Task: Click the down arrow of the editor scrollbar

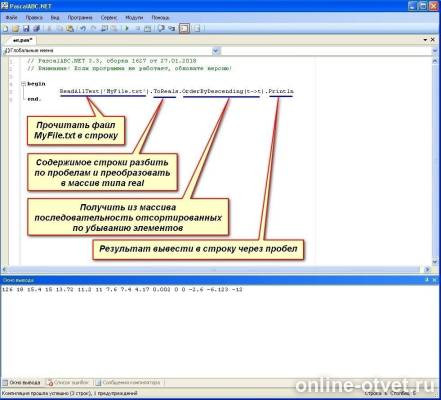Action: [x=435, y=262]
